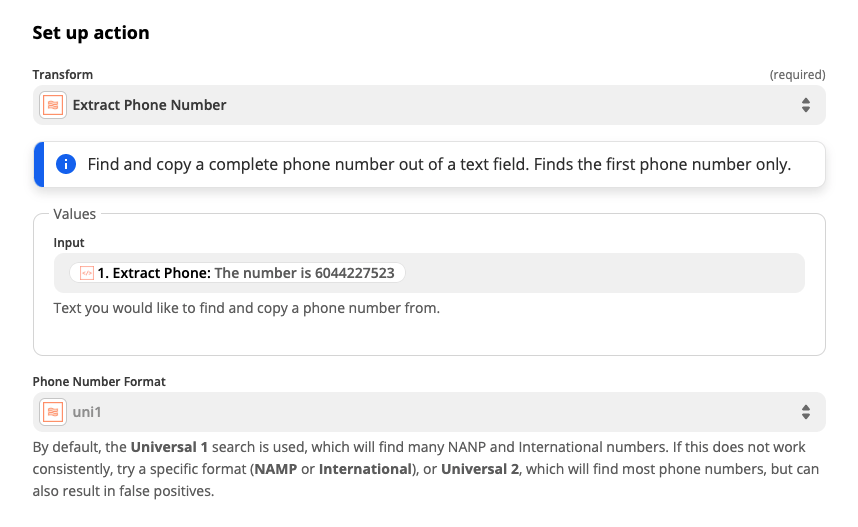Click the "Input" label above the field
The height and width of the screenshot is (527, 858).
click(x=69, y=243)
